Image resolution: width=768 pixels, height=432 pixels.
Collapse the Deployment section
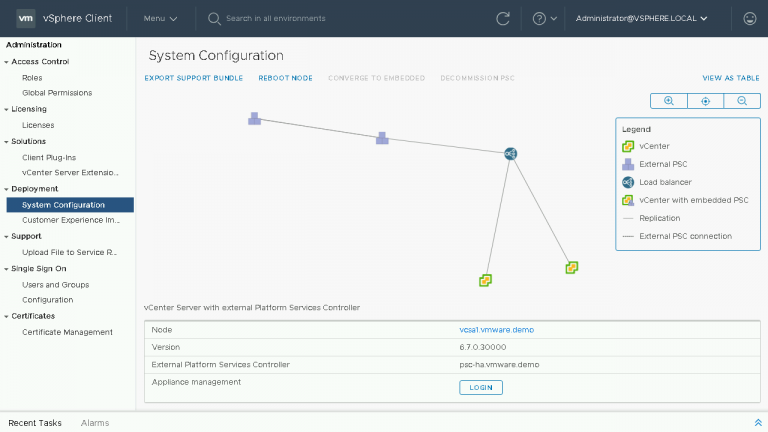[x=6, y=190]
